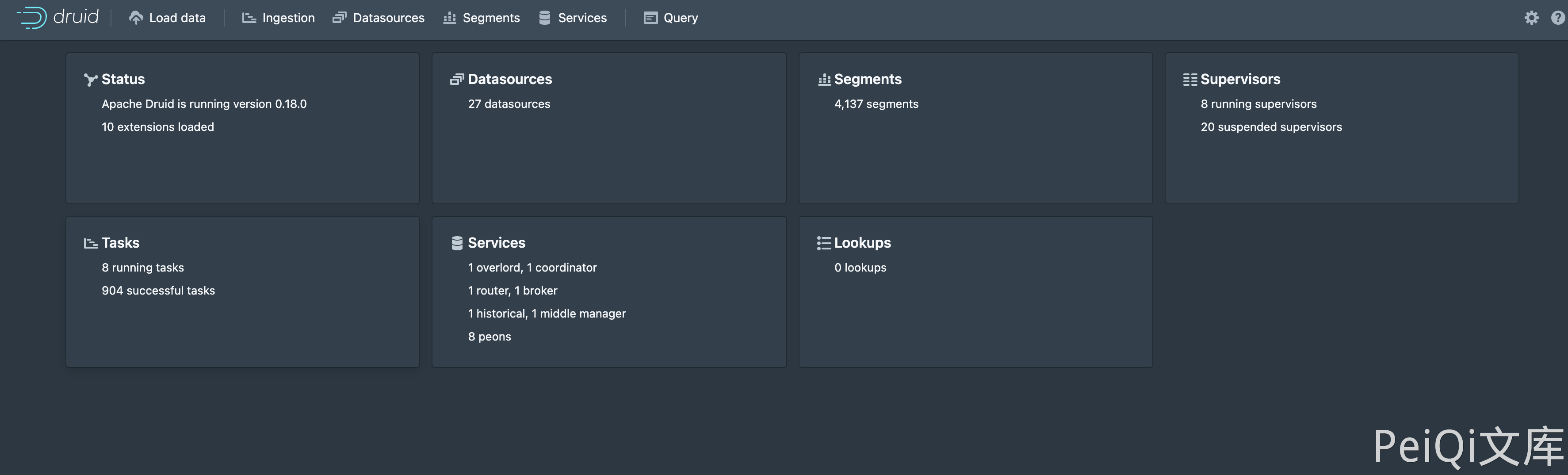The image size is (1568, 475).
Task: Open the Ingestion tab
Action: [278, 18]
